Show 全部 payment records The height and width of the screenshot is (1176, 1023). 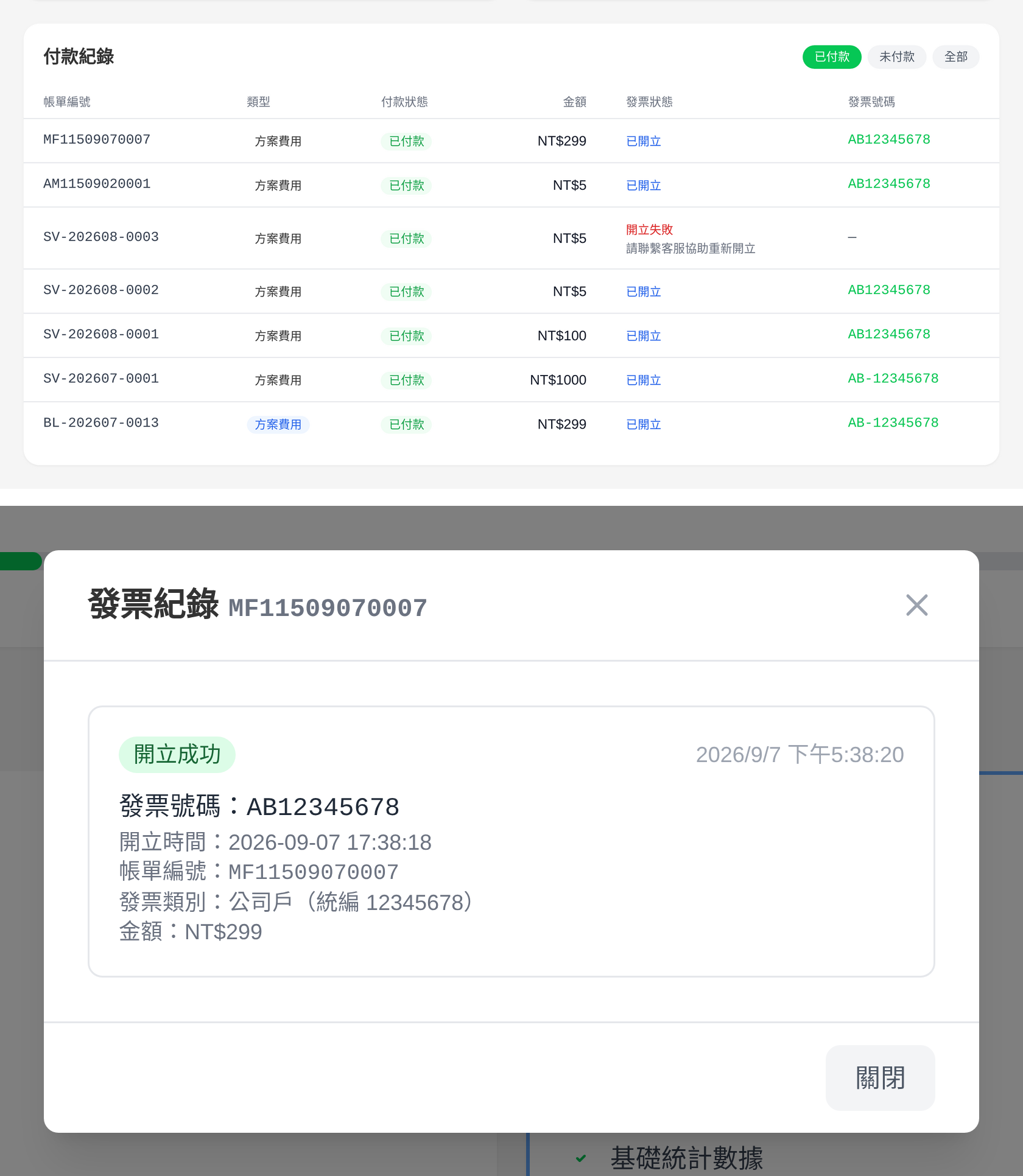pos(956,57)
